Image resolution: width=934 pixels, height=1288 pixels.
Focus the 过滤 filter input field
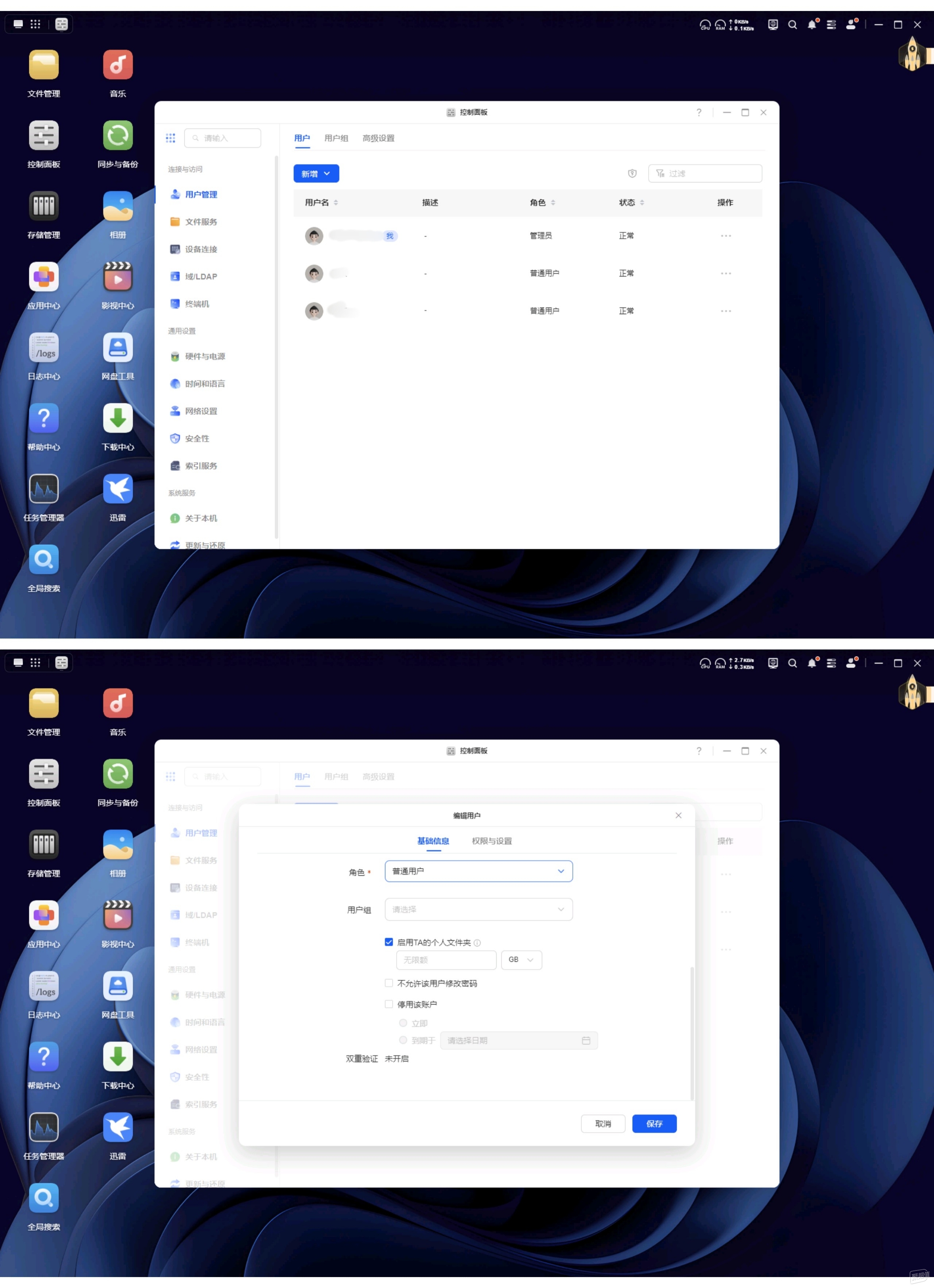(x=705, y=173)
